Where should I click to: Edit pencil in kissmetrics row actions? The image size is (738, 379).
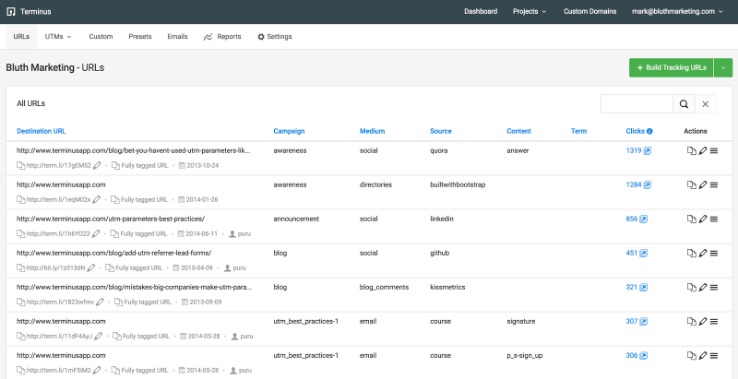703,287
